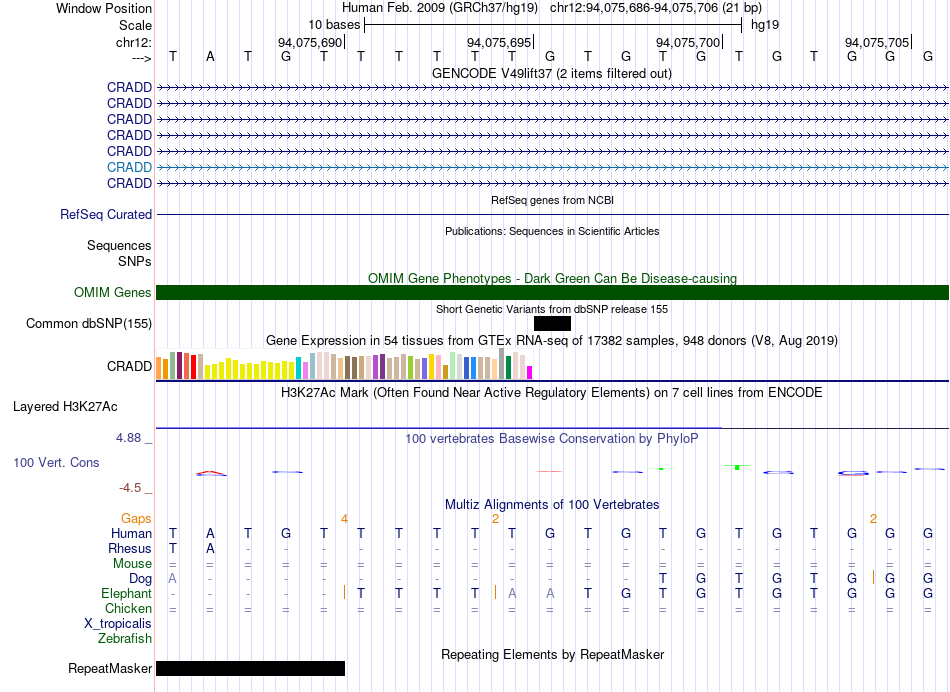The width and height of the screenshot is (950, 692).
Task: Click the 'Elephant' alignment row label
Action: tap(126, 594)
